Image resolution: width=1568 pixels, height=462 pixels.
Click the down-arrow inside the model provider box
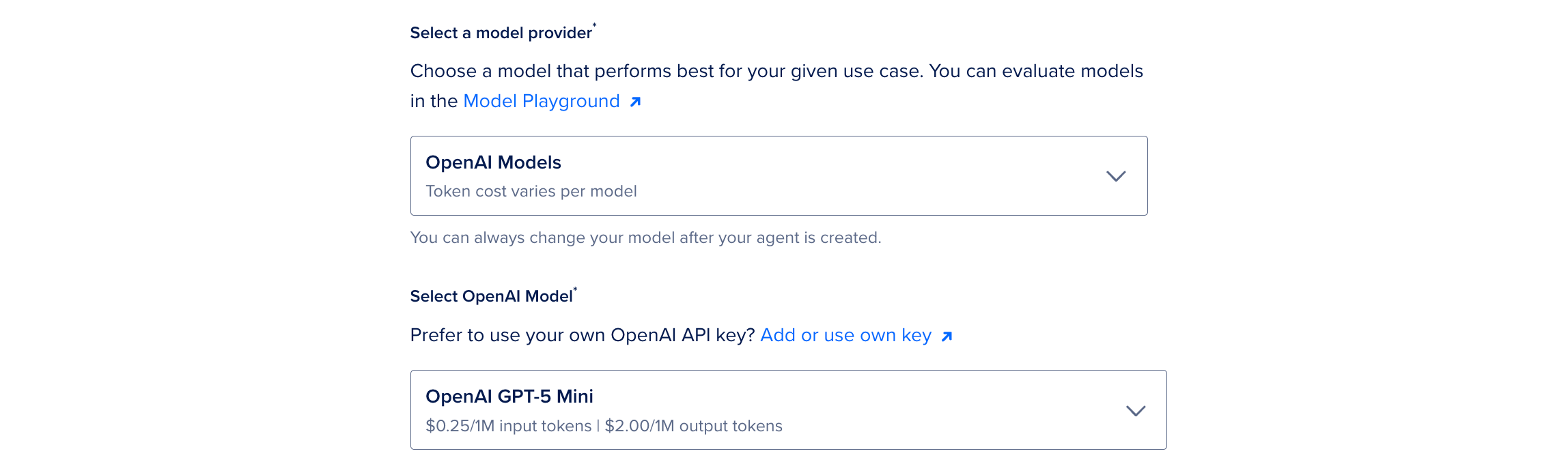tap(1116, 177)
